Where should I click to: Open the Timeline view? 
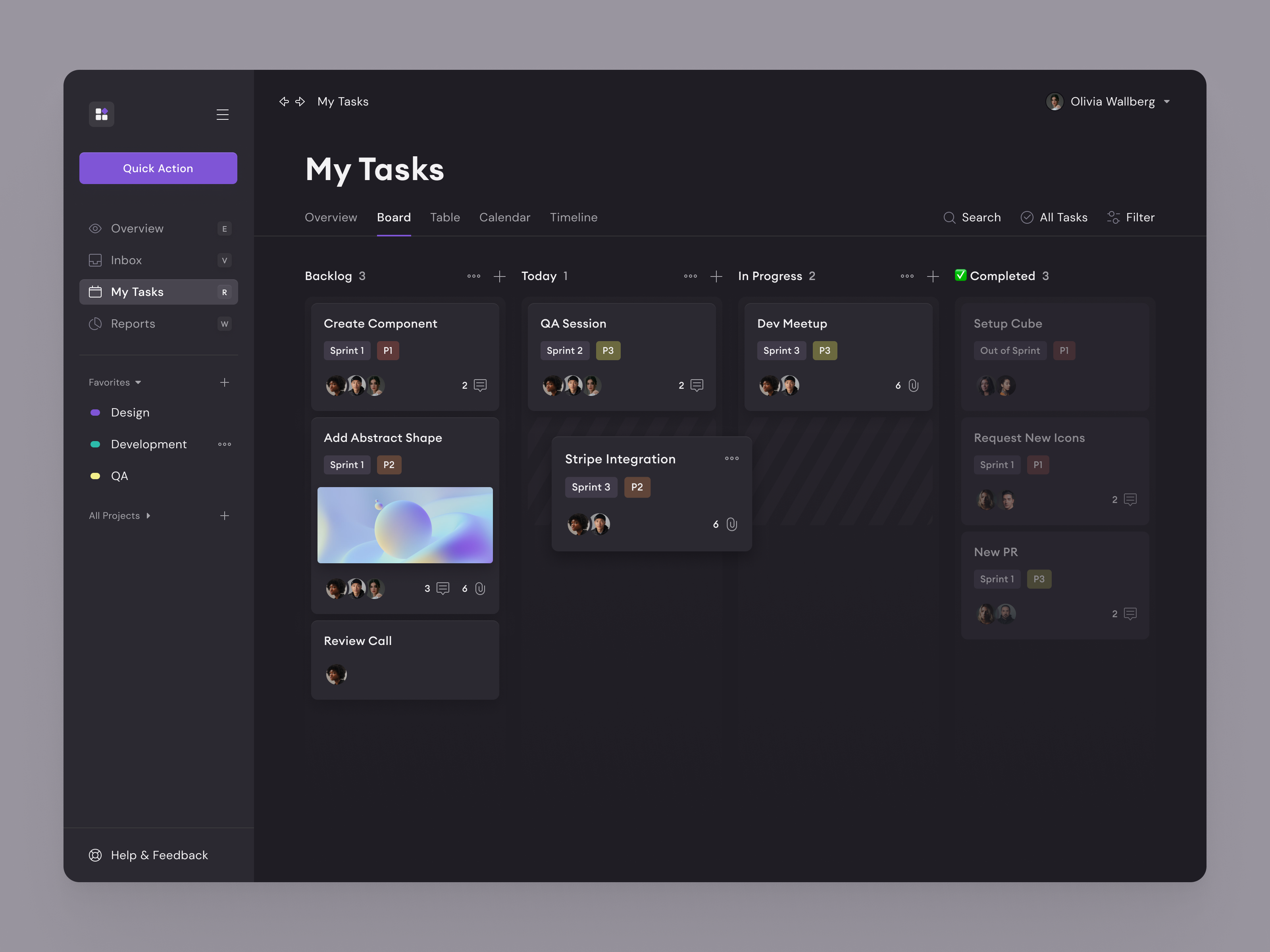(573, 217)
